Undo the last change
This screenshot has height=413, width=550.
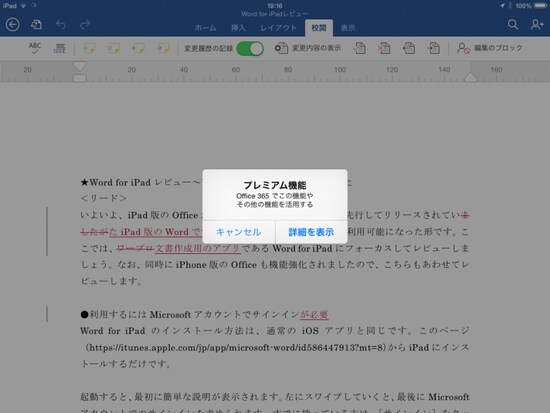(x=61, y=25)
